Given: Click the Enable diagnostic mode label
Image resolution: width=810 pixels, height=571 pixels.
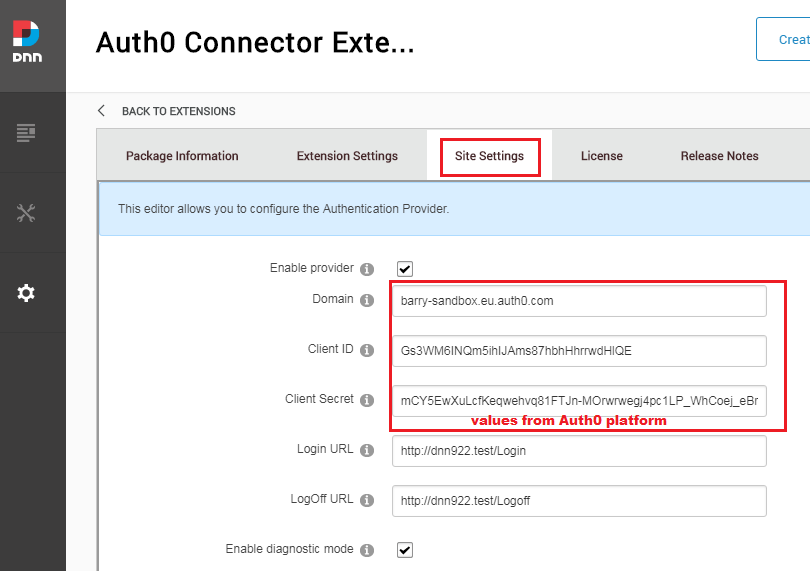Looking at the screenshot, I should point(289,549).
